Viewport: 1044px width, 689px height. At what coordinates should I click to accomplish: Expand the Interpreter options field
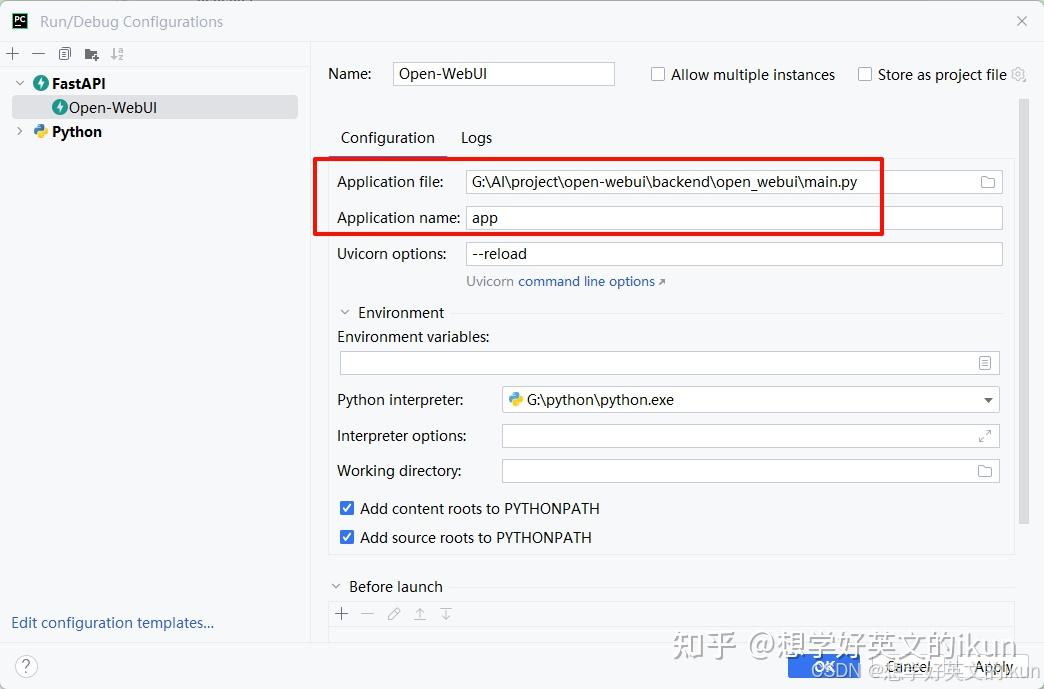985,436
